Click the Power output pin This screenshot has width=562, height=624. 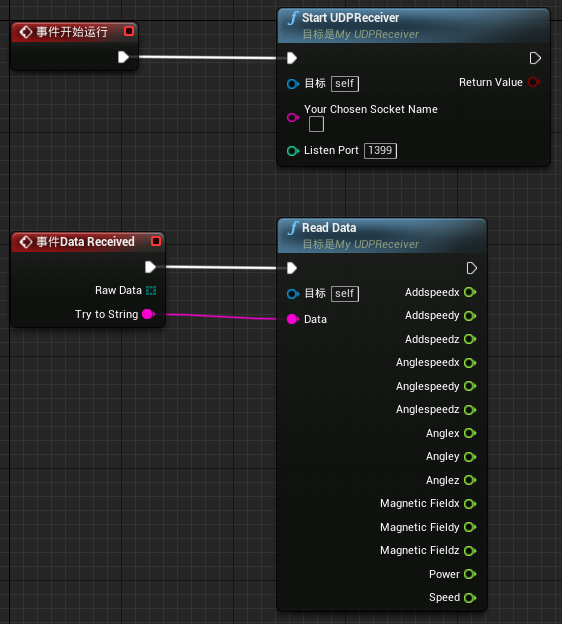click(x=470, y=574)
